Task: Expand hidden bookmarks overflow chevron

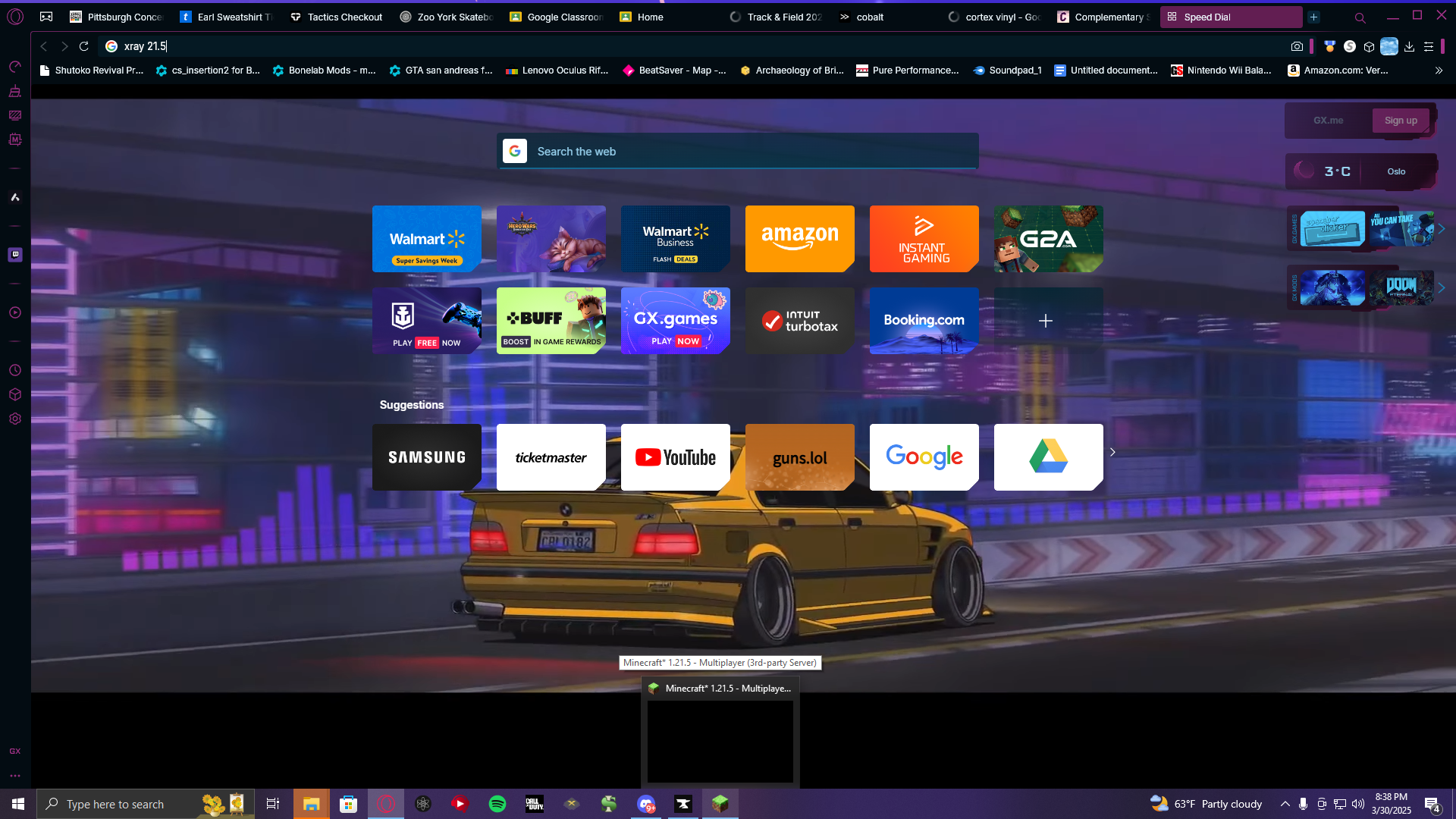Action: click(x=1439, y=71)
